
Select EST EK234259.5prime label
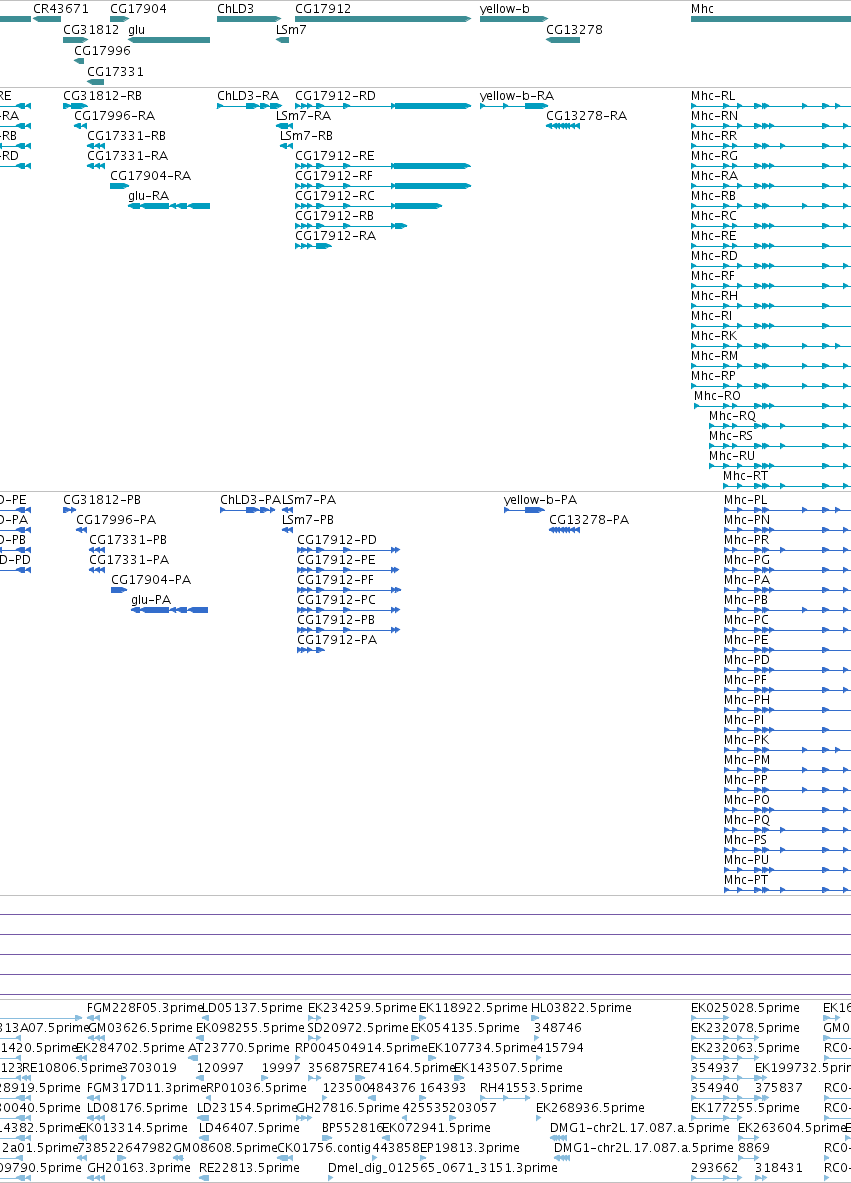coord(362,1007)
